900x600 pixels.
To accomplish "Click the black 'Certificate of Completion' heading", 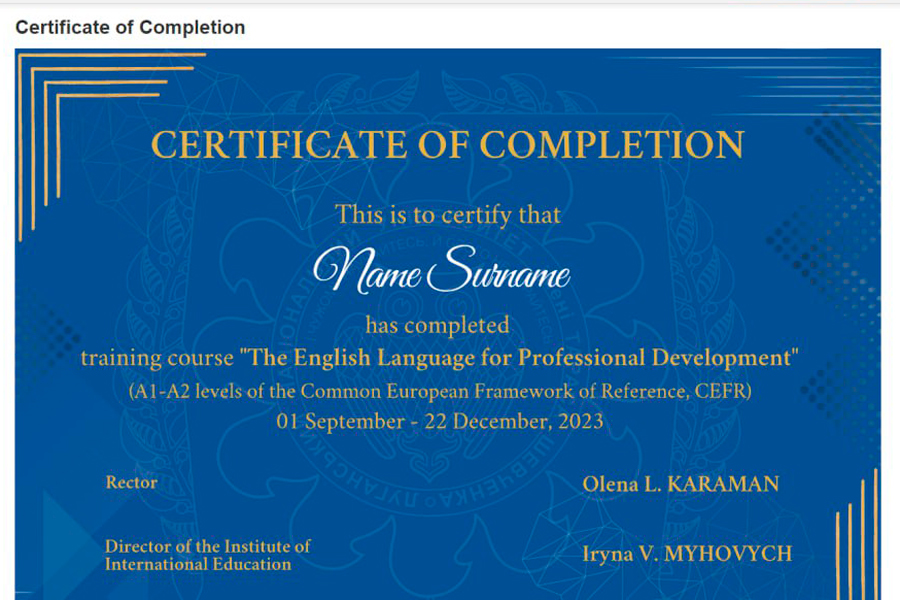I will 130,27.
